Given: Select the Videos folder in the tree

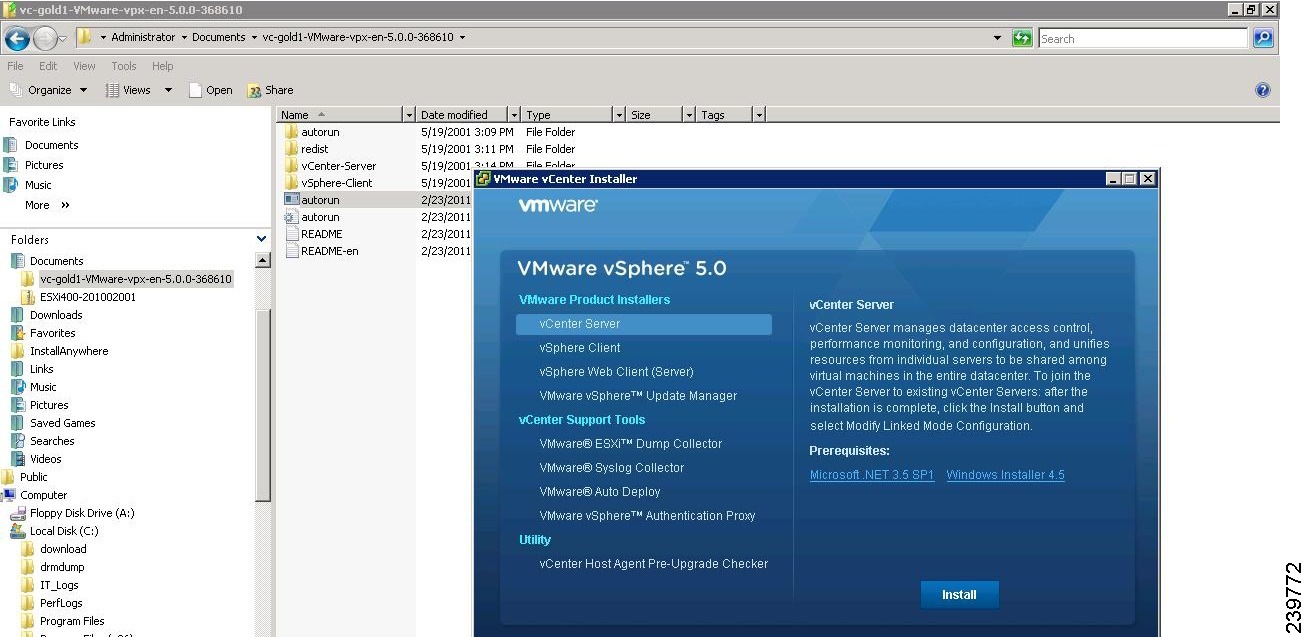Looking at the screenshot, I should pyautogui.click(x=45, y=459).
